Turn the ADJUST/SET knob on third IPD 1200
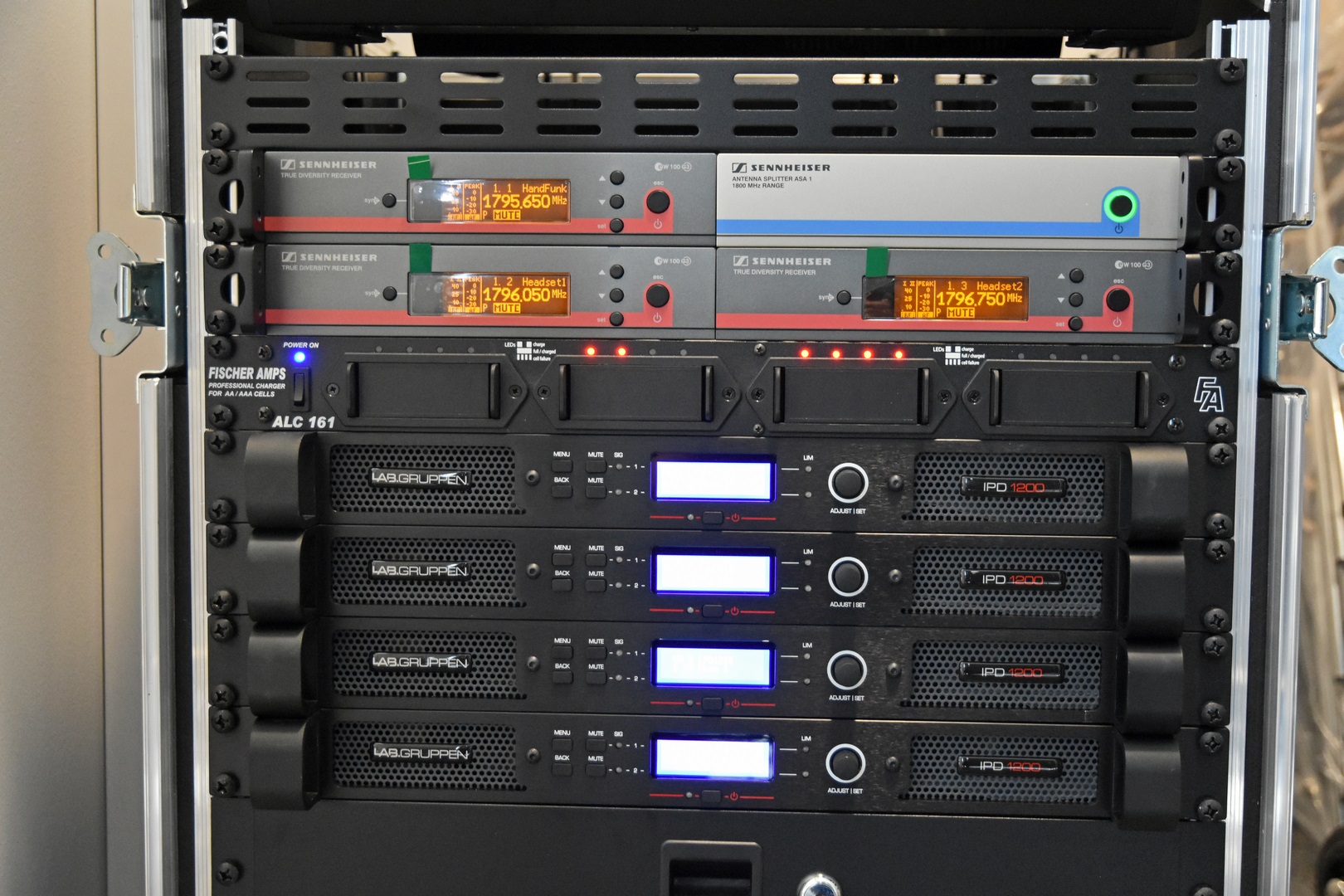1344x896 pixels. (x=847, y=670)
